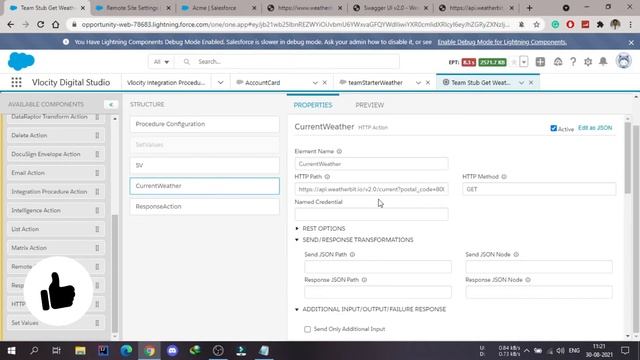
Task: Open AccountCard tab dropdown arrow
Action: (x=315, y=83)
